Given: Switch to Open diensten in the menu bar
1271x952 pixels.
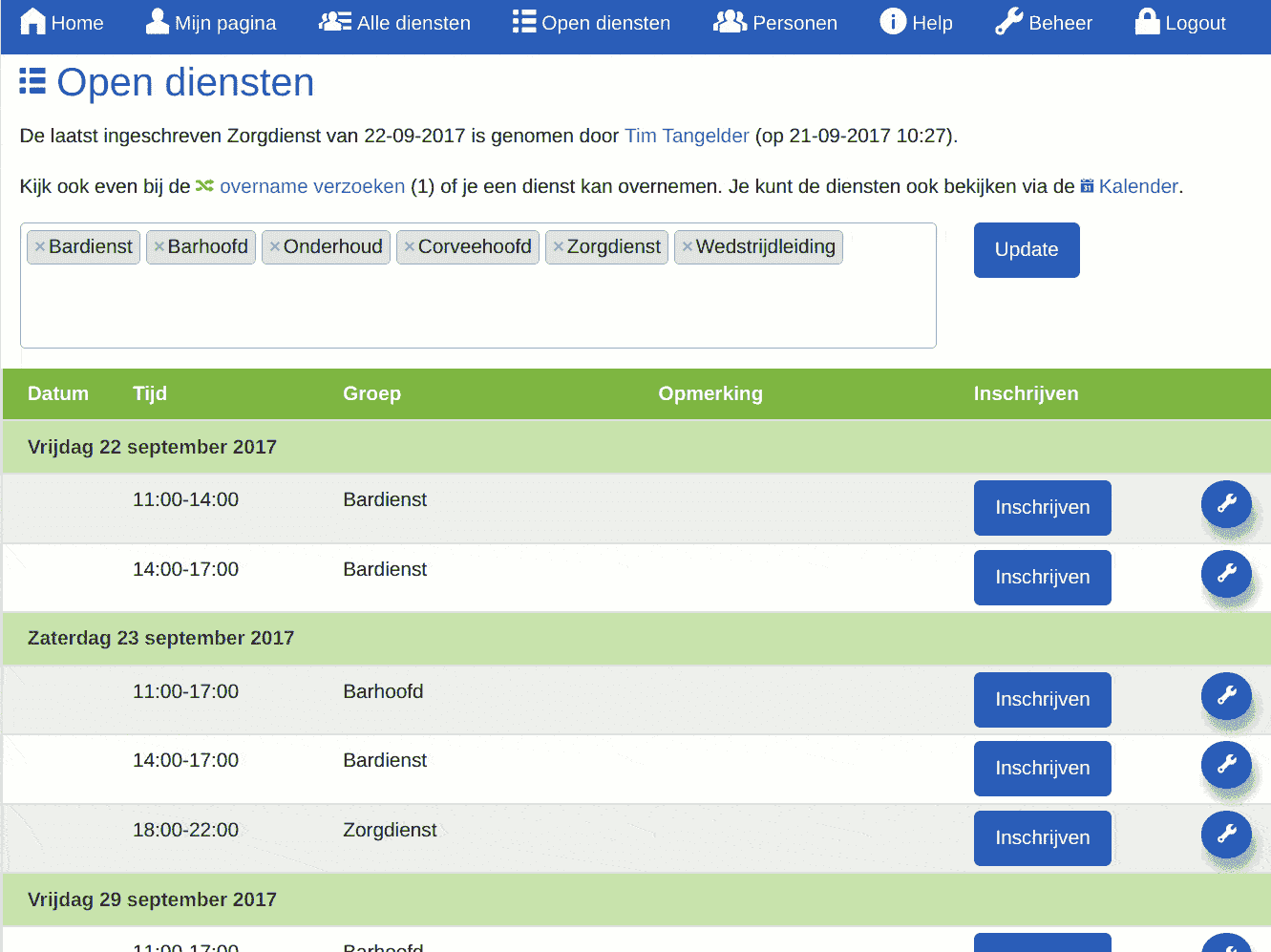Looking at the screenshot, I should click(591, 22).
